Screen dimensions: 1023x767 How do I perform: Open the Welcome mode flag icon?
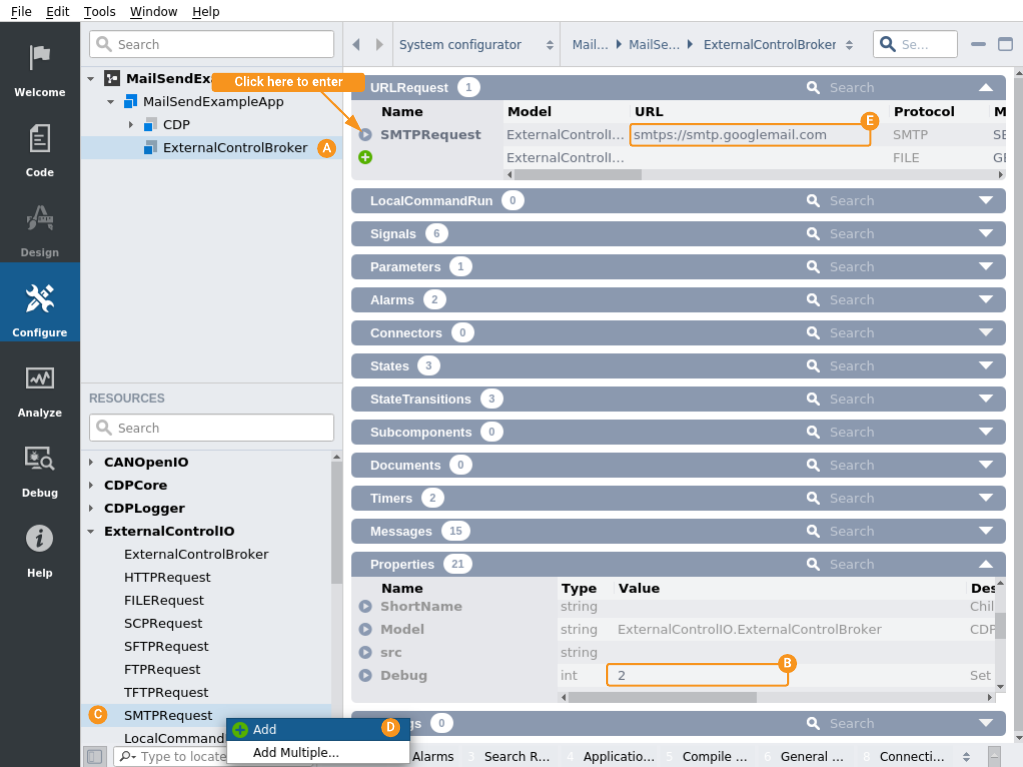pyautogui.click(x=40, y=58)
